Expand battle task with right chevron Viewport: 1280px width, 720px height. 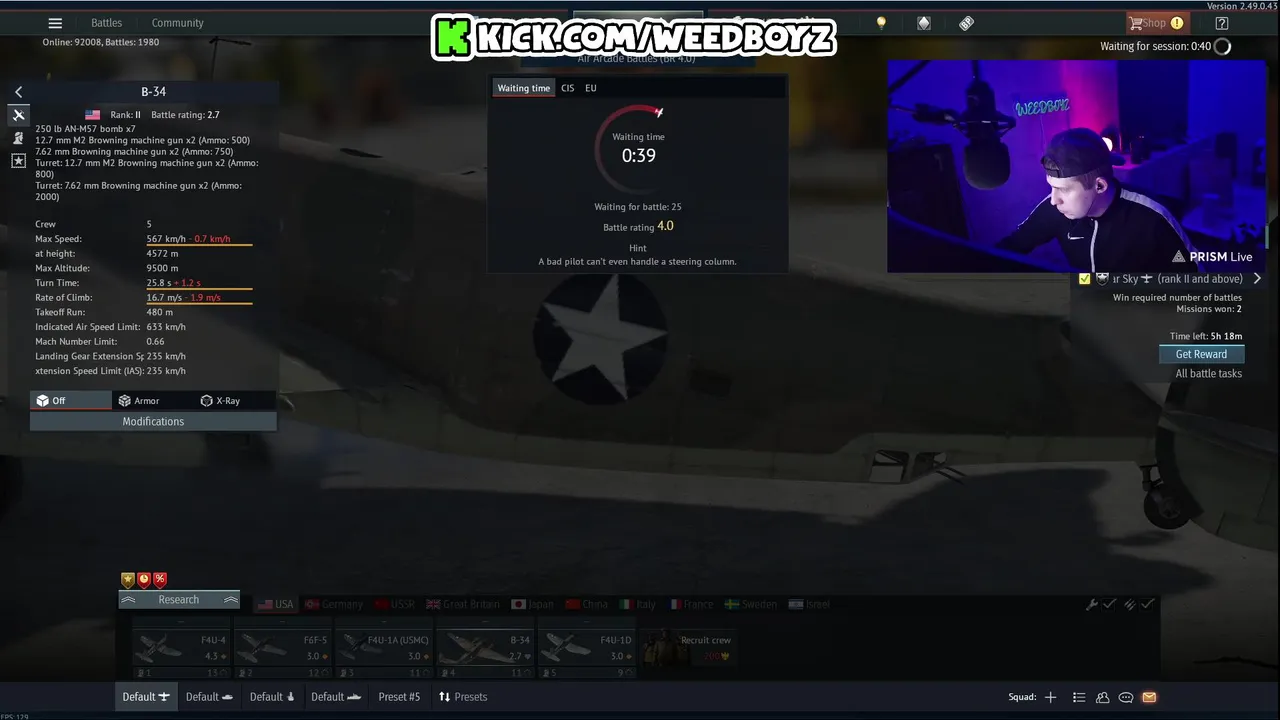(1257, 279)
